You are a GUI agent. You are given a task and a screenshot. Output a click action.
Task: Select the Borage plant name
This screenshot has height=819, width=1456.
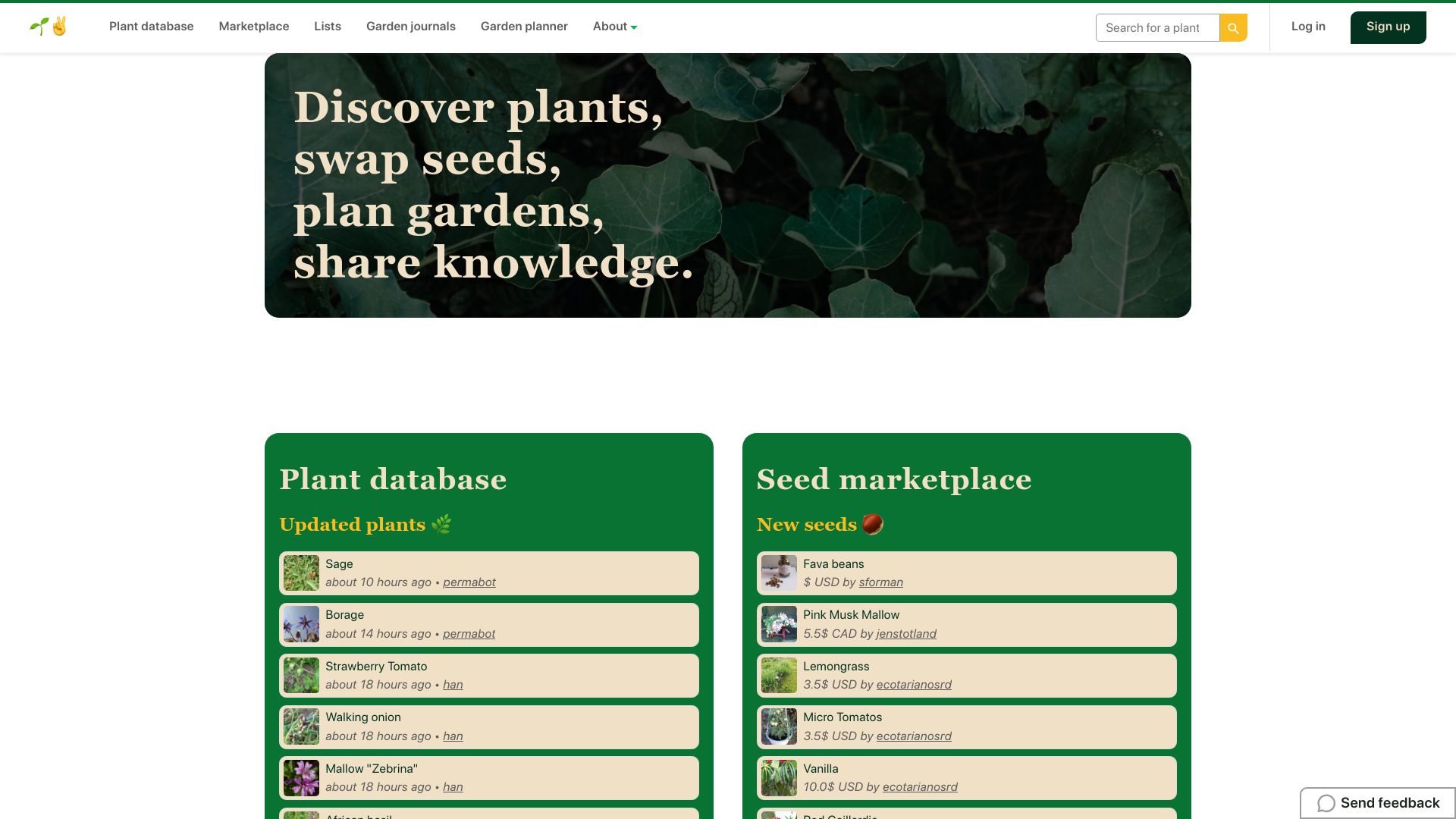344,615
